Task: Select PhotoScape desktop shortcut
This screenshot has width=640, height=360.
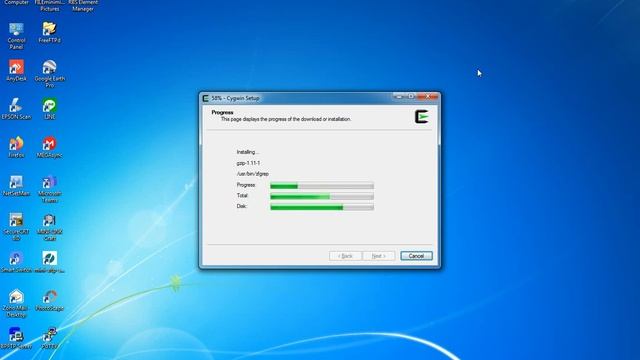Action: click(x=49, y=300)
